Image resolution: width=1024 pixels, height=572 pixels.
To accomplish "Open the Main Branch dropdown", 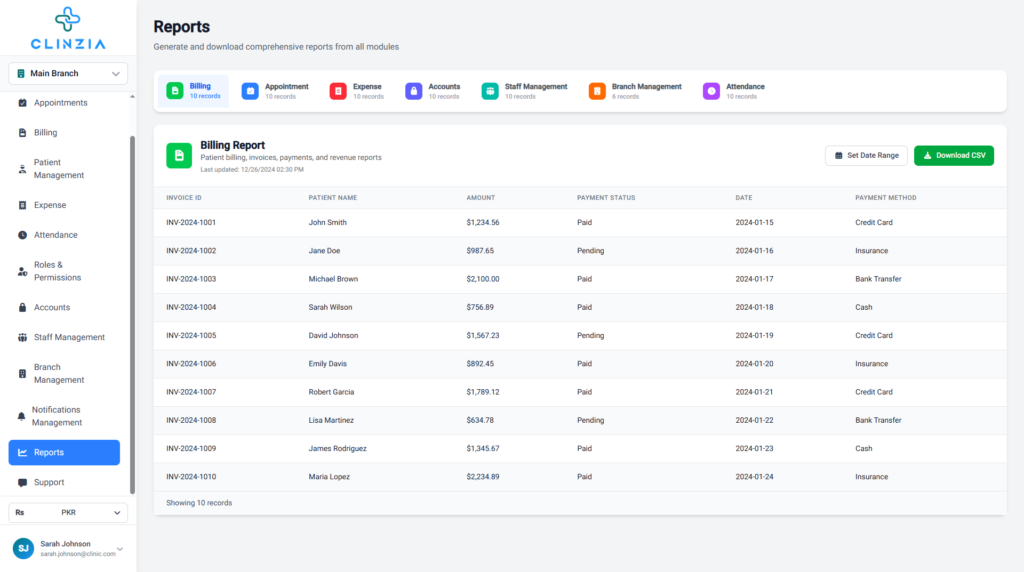I will (68, 74).
